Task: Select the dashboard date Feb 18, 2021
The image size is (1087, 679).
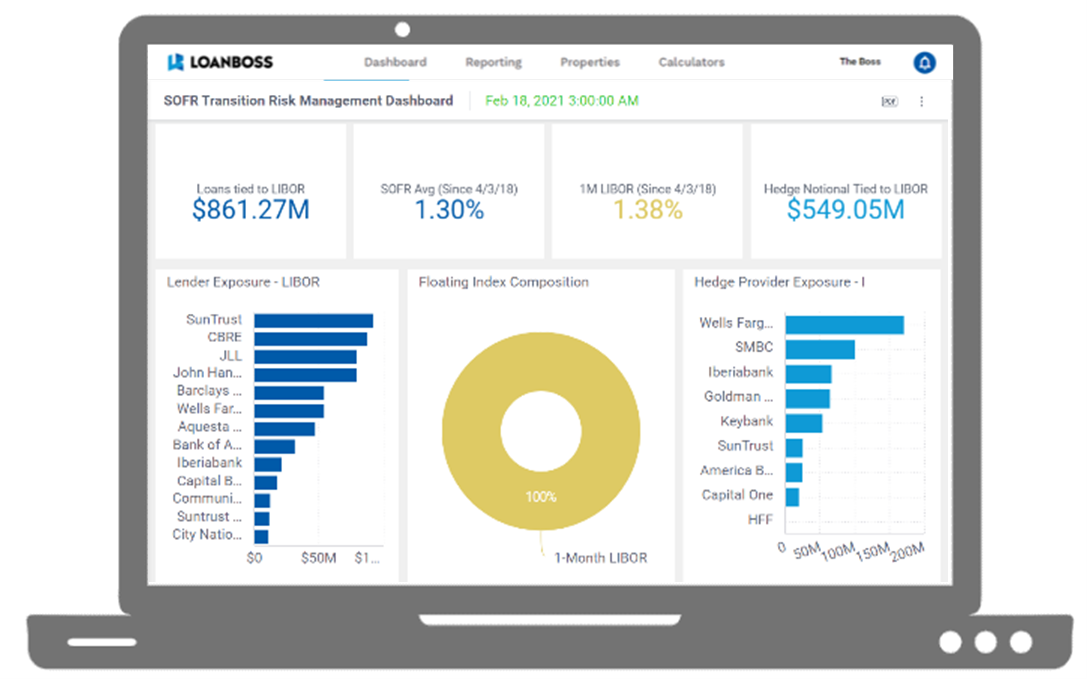Action: tap(562, 101)
